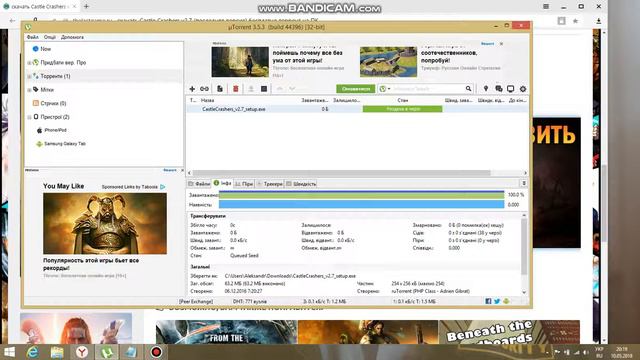Screen dimensions: 640x360
Task: Click detail pane collapse toggle arrow
Action: coord(524,183)
